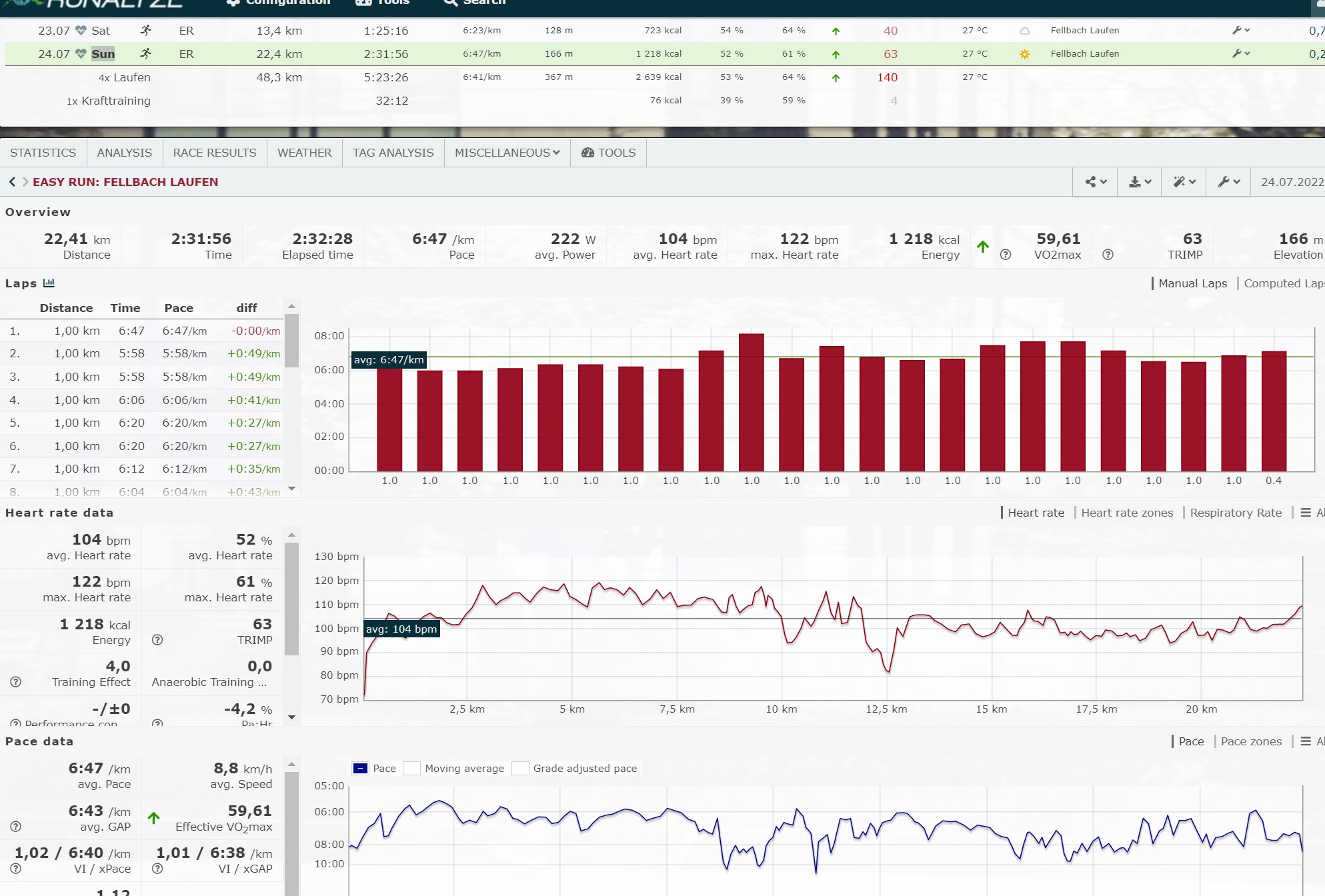Click the laps table scrollbar thumb

[291, 340]
